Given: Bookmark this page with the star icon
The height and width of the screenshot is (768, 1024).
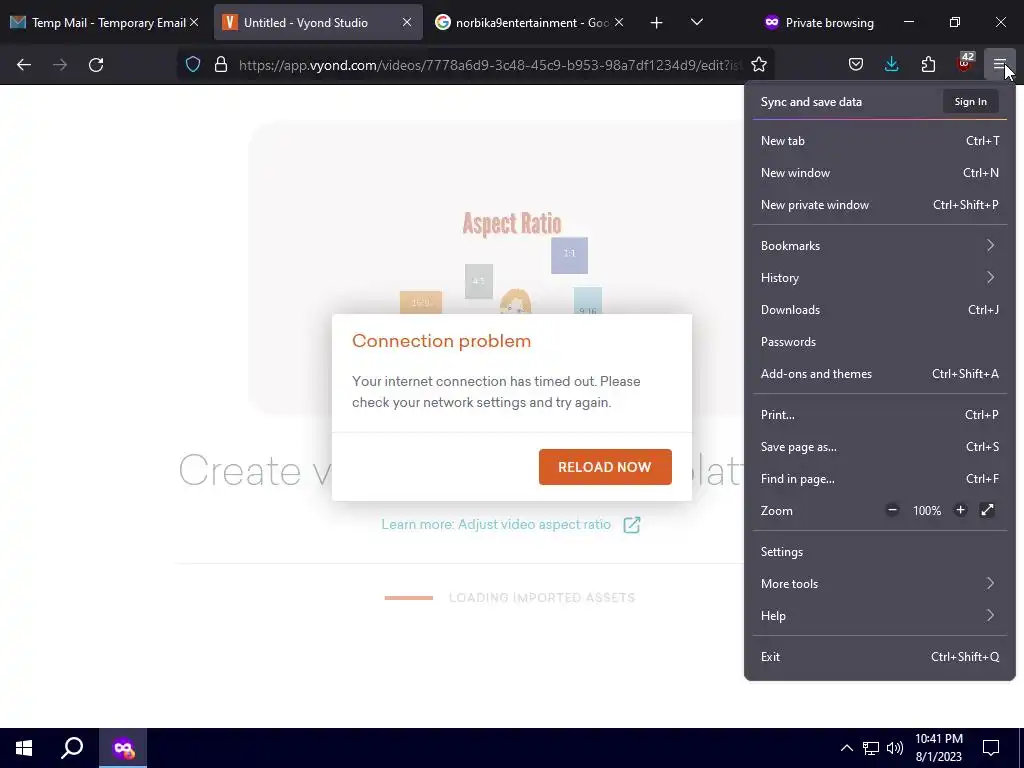Looking at the screenshot, I should point(759,65).
